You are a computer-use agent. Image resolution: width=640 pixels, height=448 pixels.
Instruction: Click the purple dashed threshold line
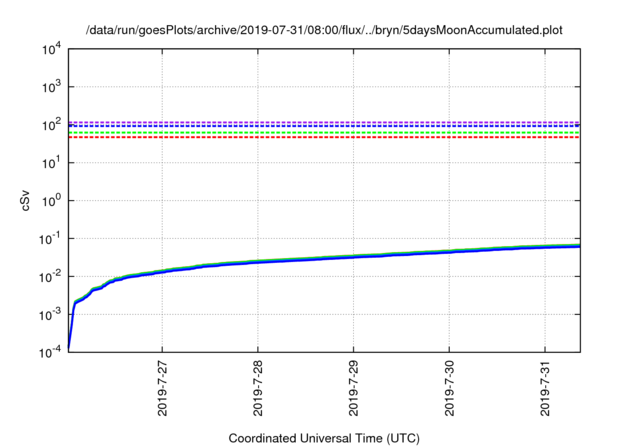point(324,122)
